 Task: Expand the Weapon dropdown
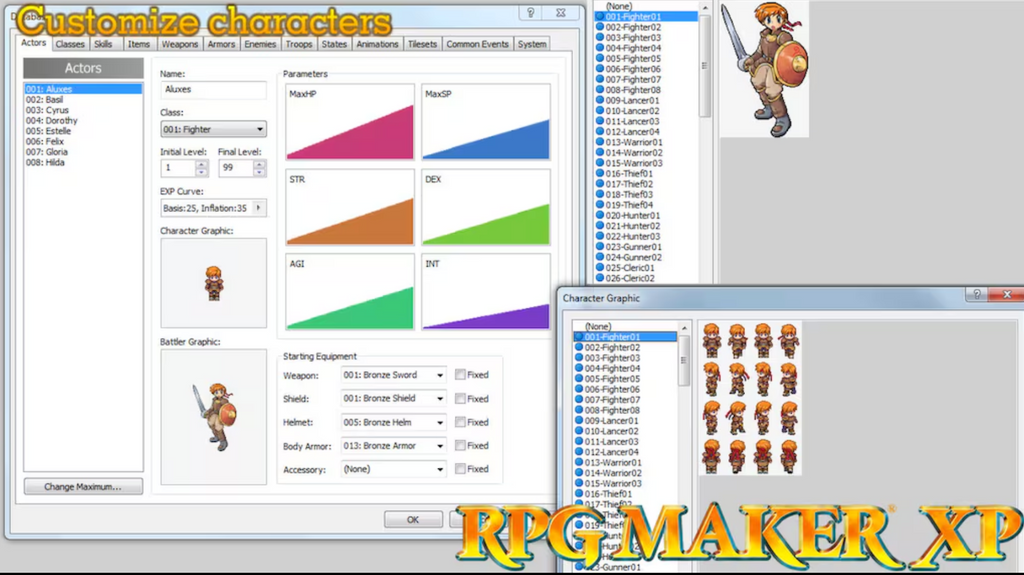[440, 375]
